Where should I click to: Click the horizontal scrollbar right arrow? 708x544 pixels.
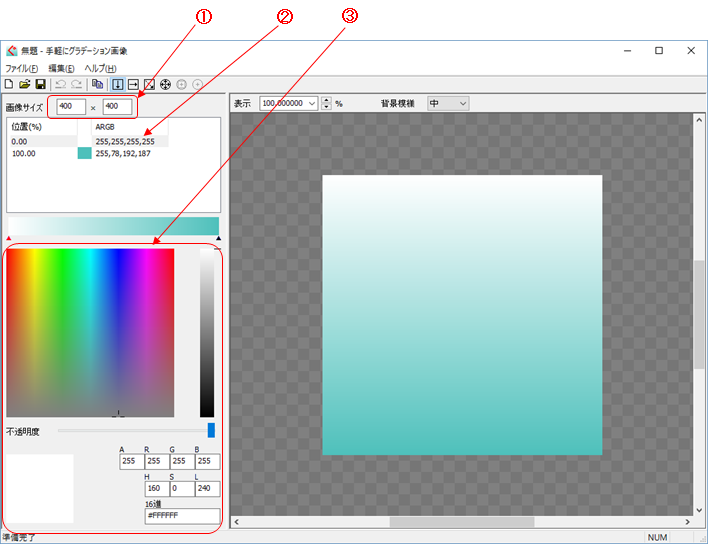(x=687, y=522)
